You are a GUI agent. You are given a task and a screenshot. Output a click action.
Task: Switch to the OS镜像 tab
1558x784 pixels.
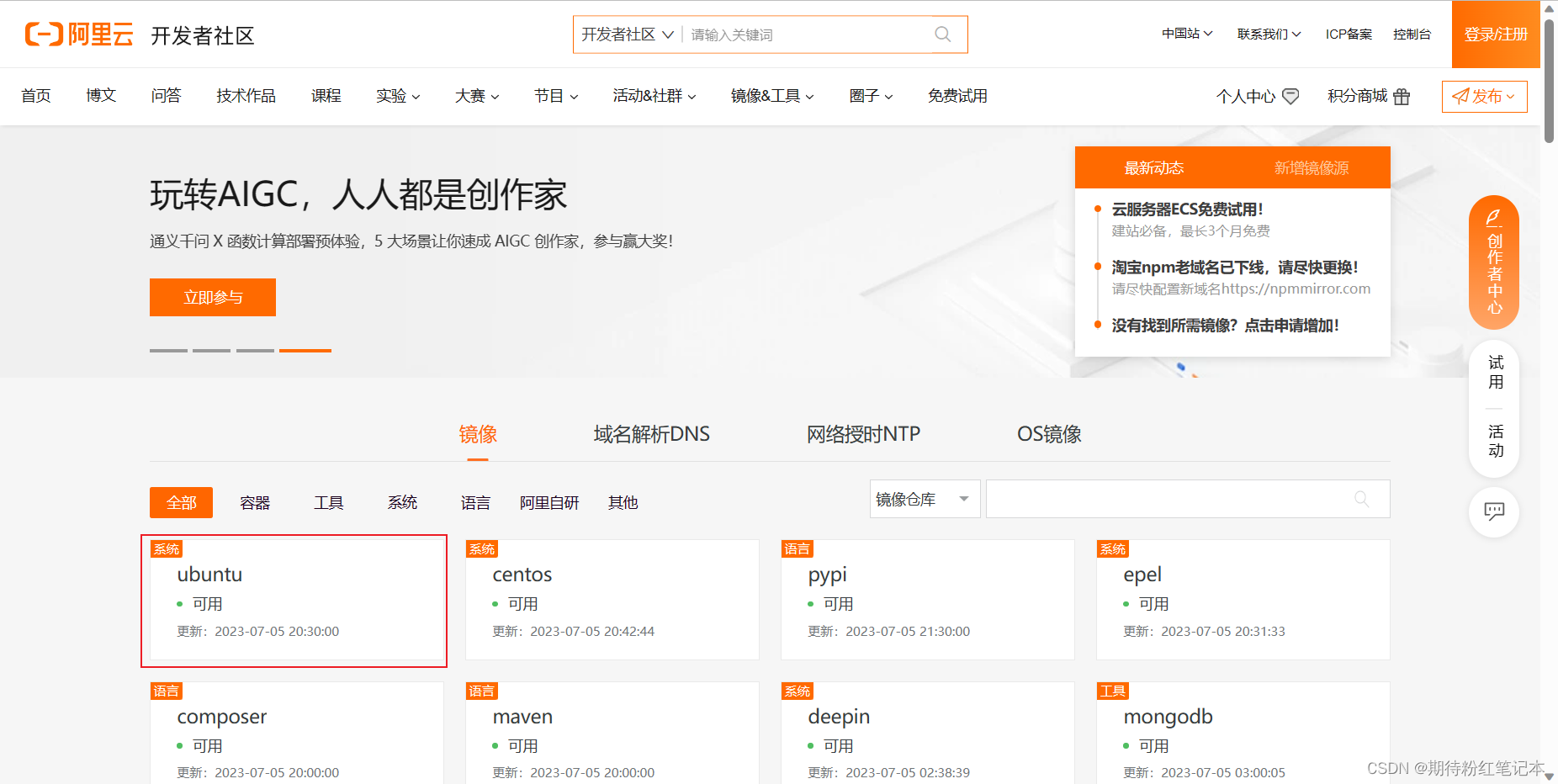coord(1049,434)
